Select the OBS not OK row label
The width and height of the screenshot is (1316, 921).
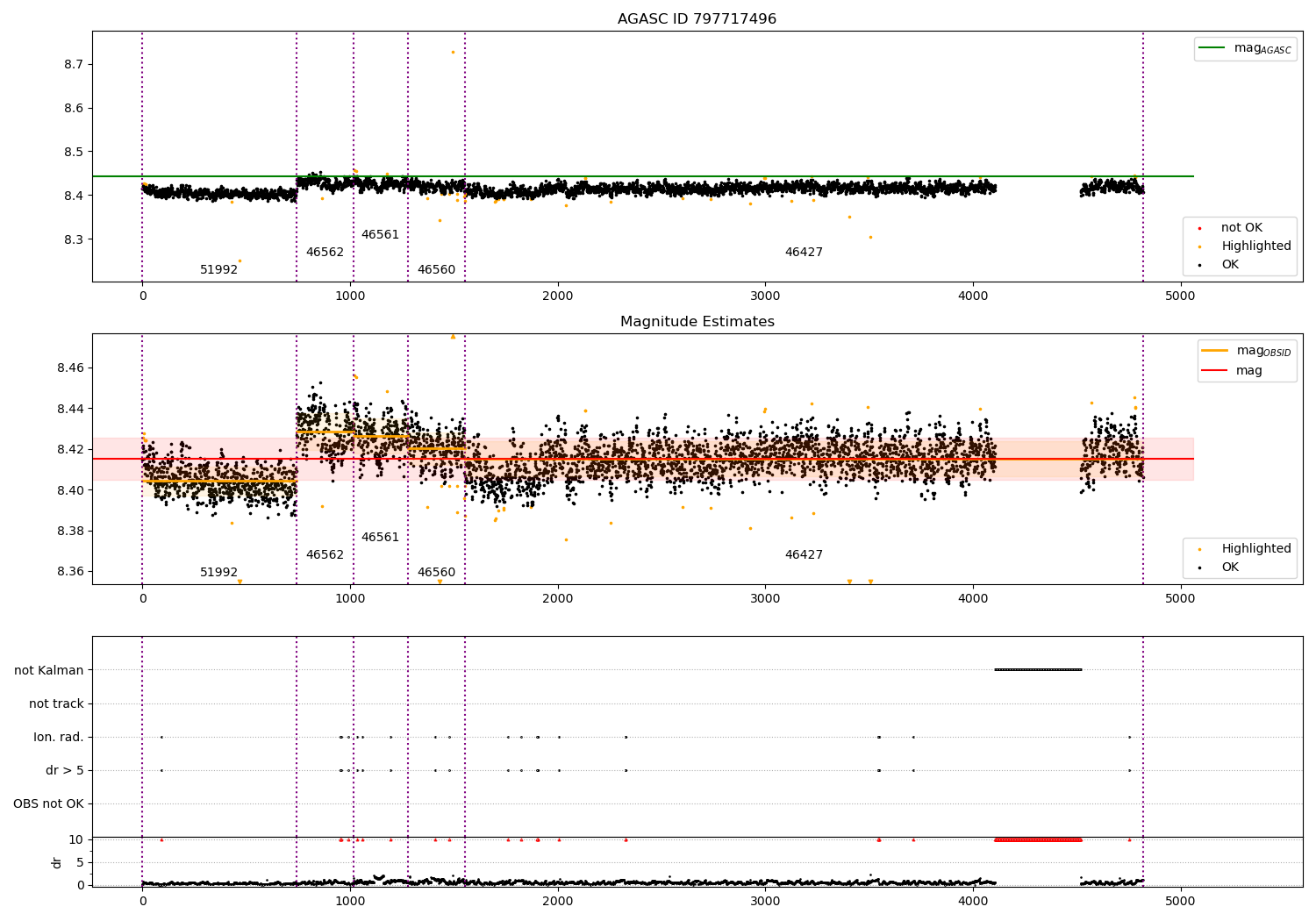(48, 804)
